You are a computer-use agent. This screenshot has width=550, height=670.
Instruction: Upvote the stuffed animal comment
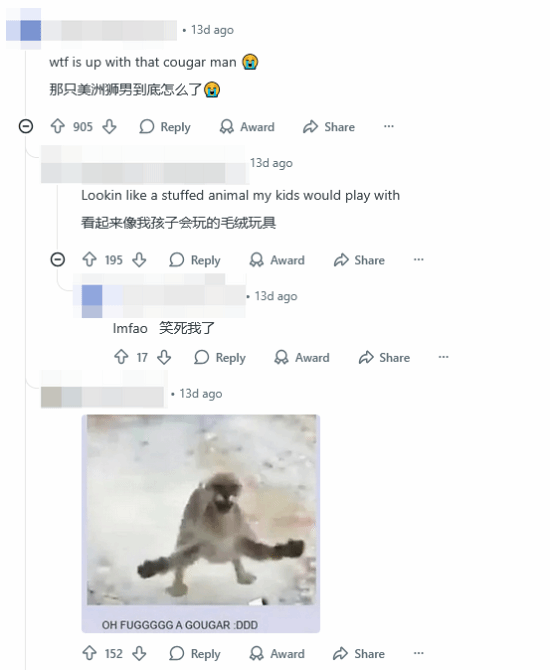click(x=89, y=260)
